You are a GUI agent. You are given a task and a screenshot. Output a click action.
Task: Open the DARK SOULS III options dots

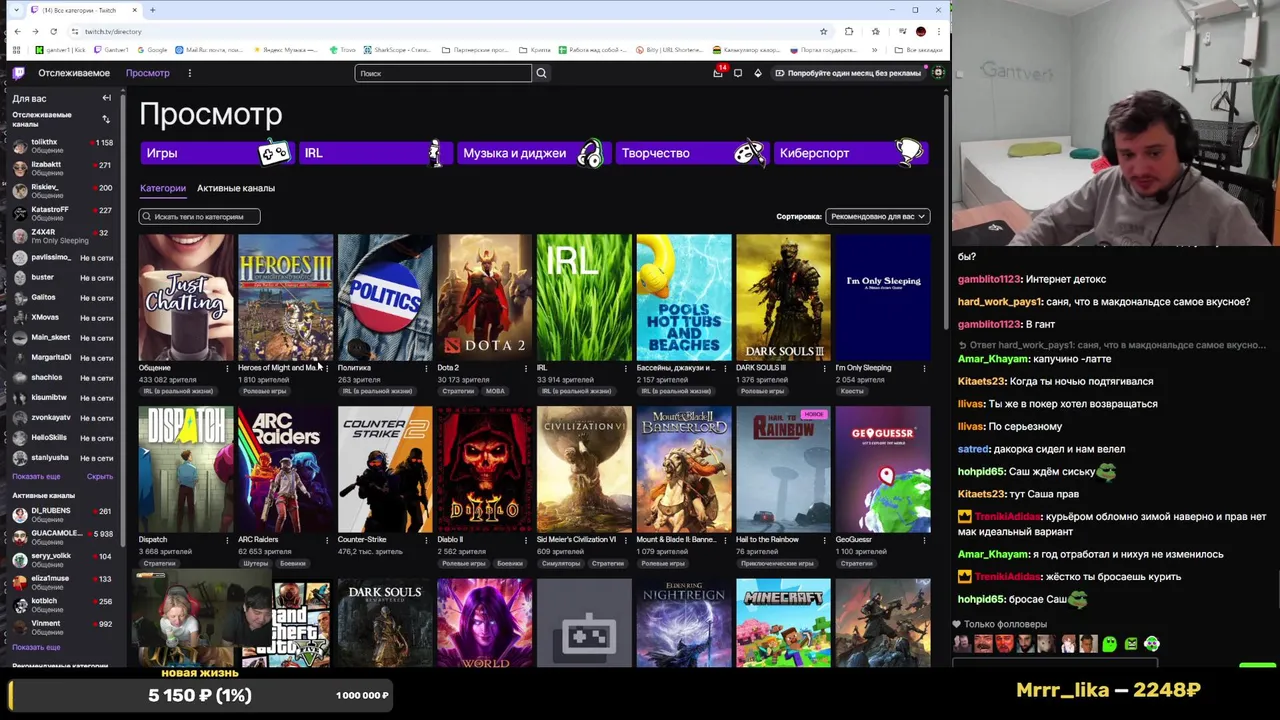click(825, 368)
